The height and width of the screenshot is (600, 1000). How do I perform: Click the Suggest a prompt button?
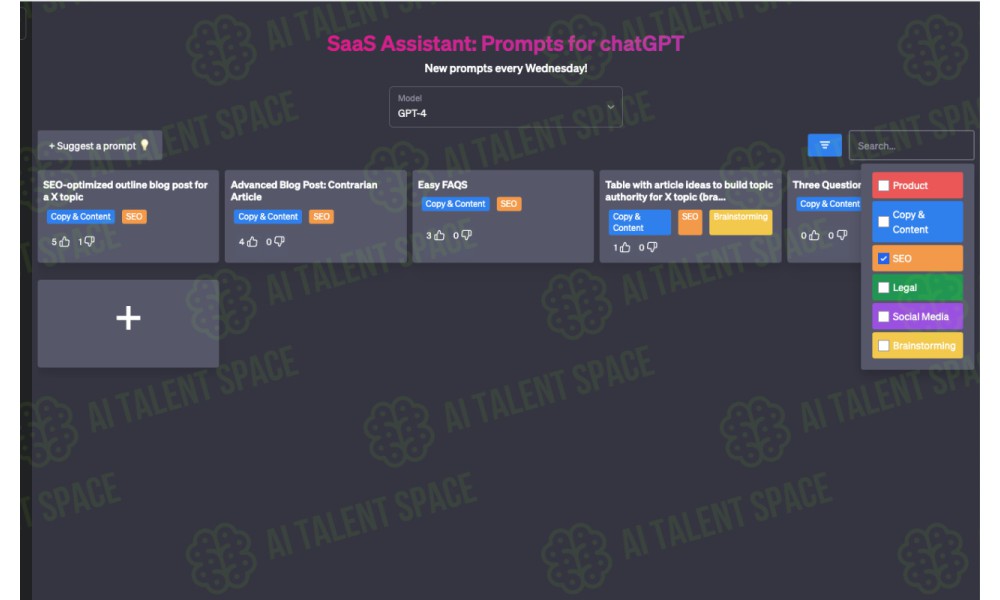(x=99, y=145)
